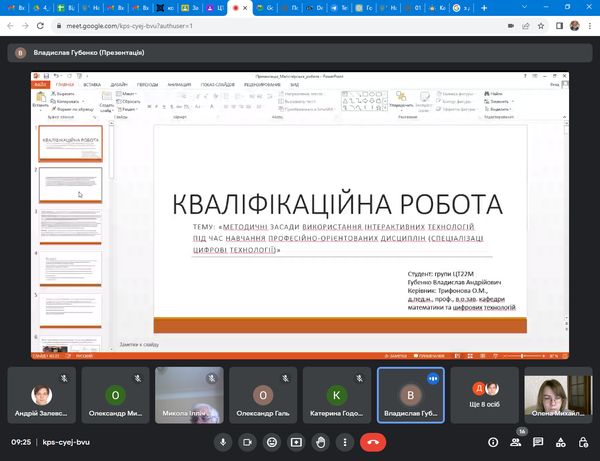Mute the microphone in Meet

click(x=222, y=441)
